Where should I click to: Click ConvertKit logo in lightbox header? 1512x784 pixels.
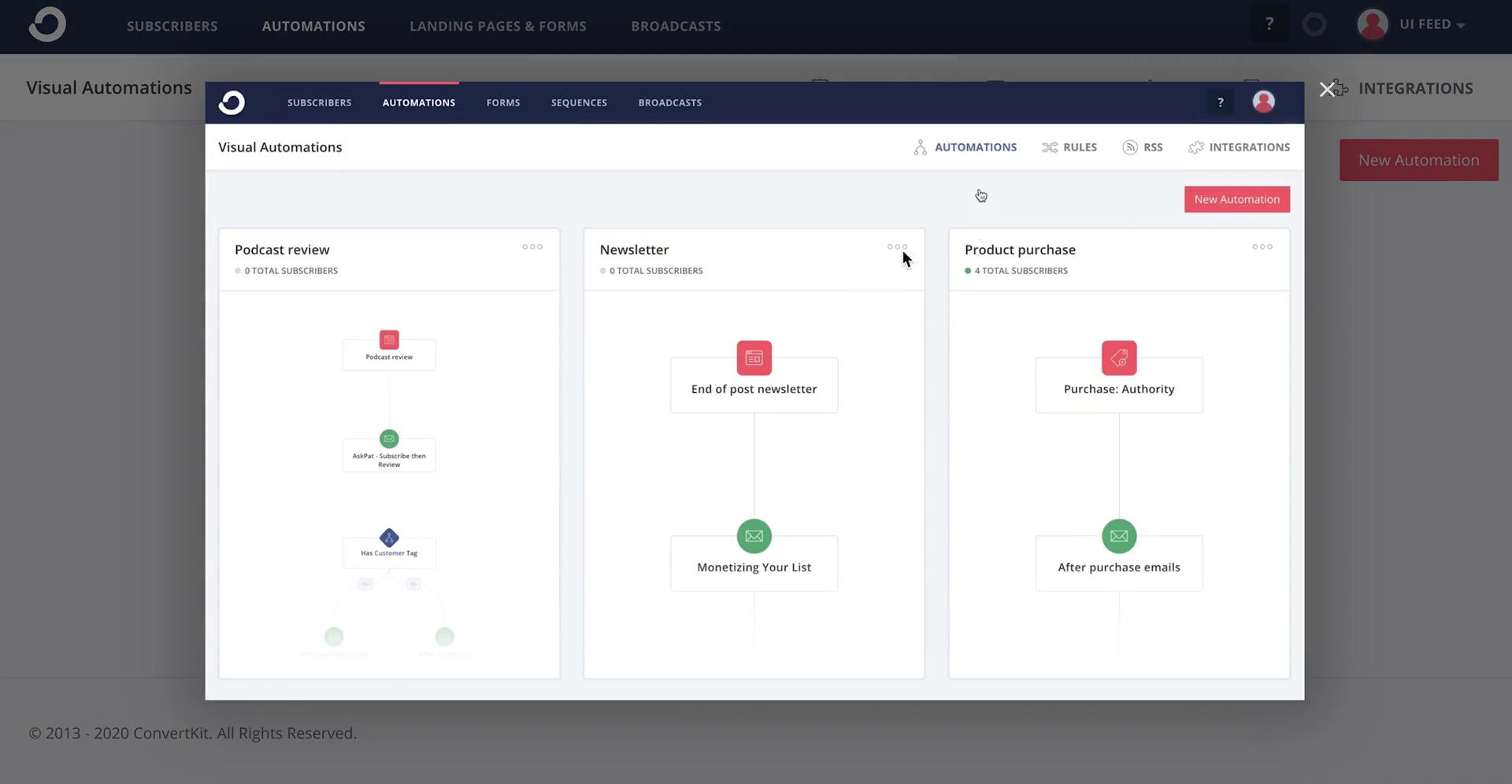(232, 102)
